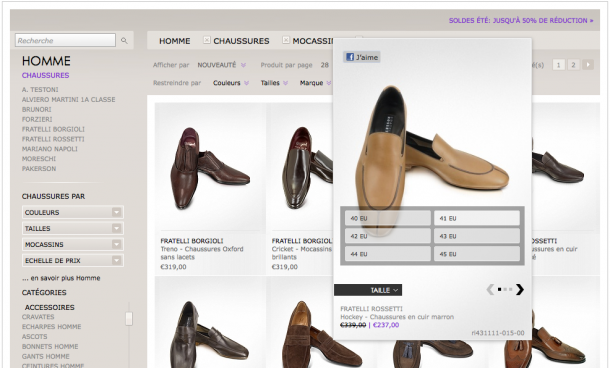Open Treno Chaussures Oxford product thumbnail
The image size is (610, 368).
[x=210, y=168]
